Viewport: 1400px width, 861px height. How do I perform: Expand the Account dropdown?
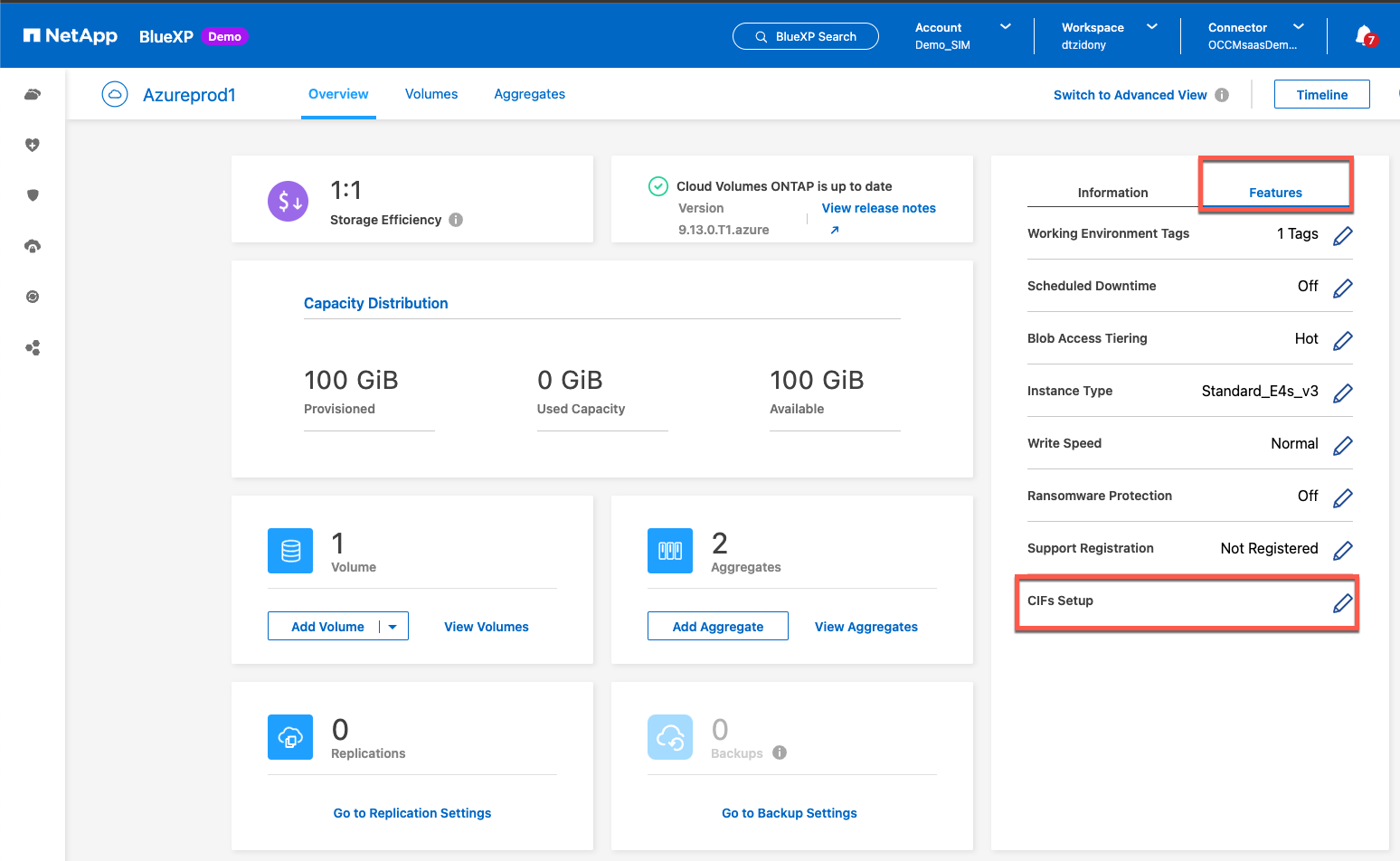coord(1005,27)
